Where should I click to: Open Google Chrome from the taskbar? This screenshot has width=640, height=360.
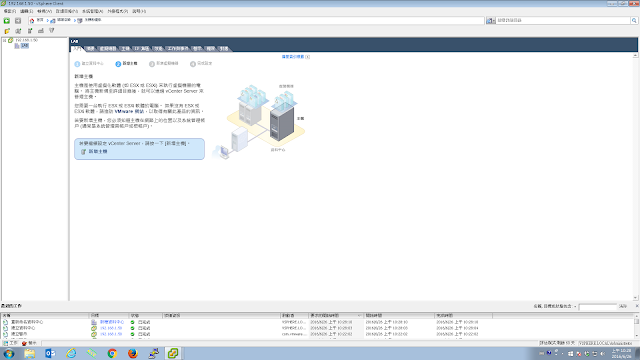tap(112, 353)
